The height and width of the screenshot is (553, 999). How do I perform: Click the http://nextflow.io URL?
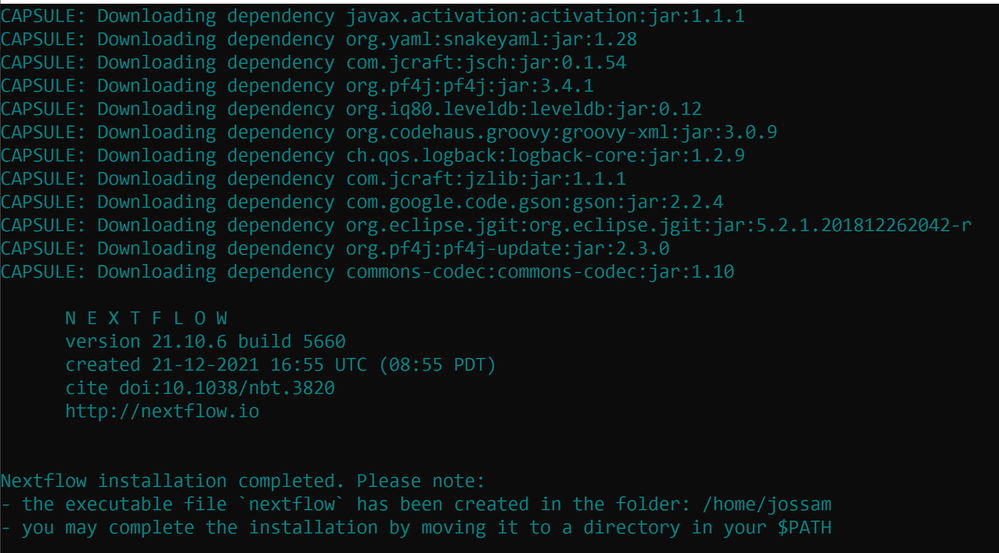point(162,411)
